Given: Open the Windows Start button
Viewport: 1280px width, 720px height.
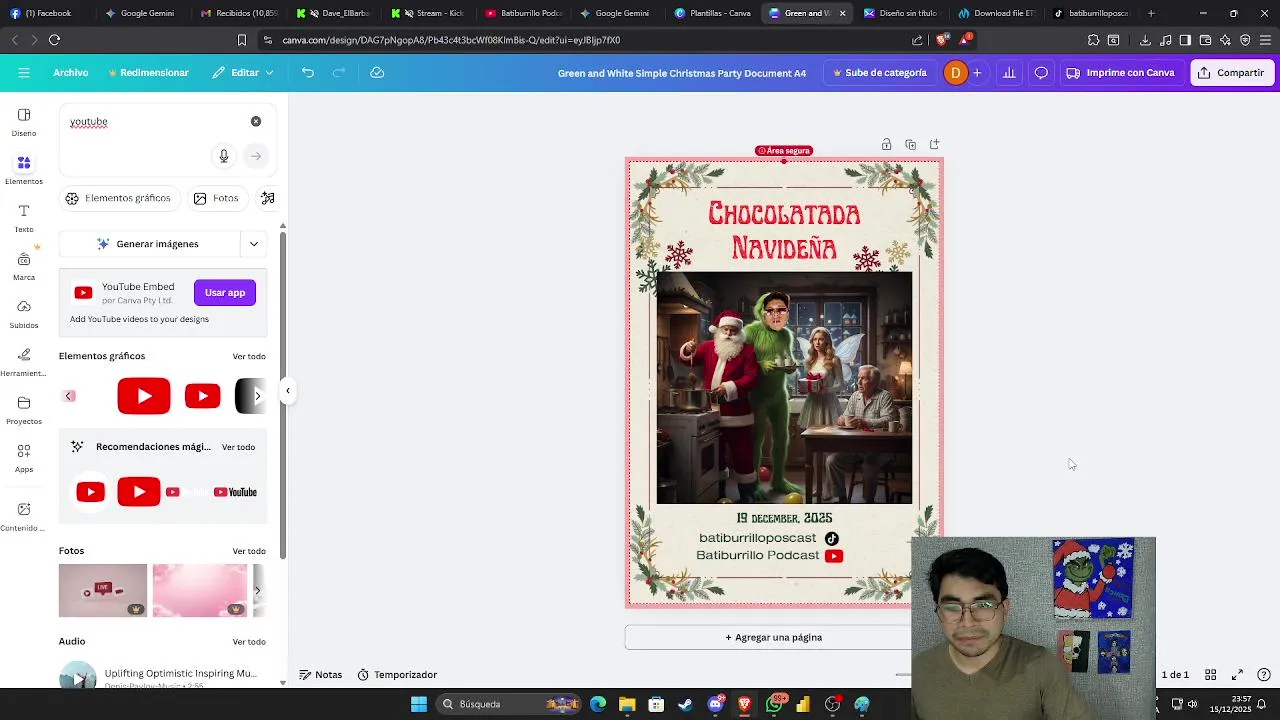Looking at the screenshot, I should coord(419,704).
